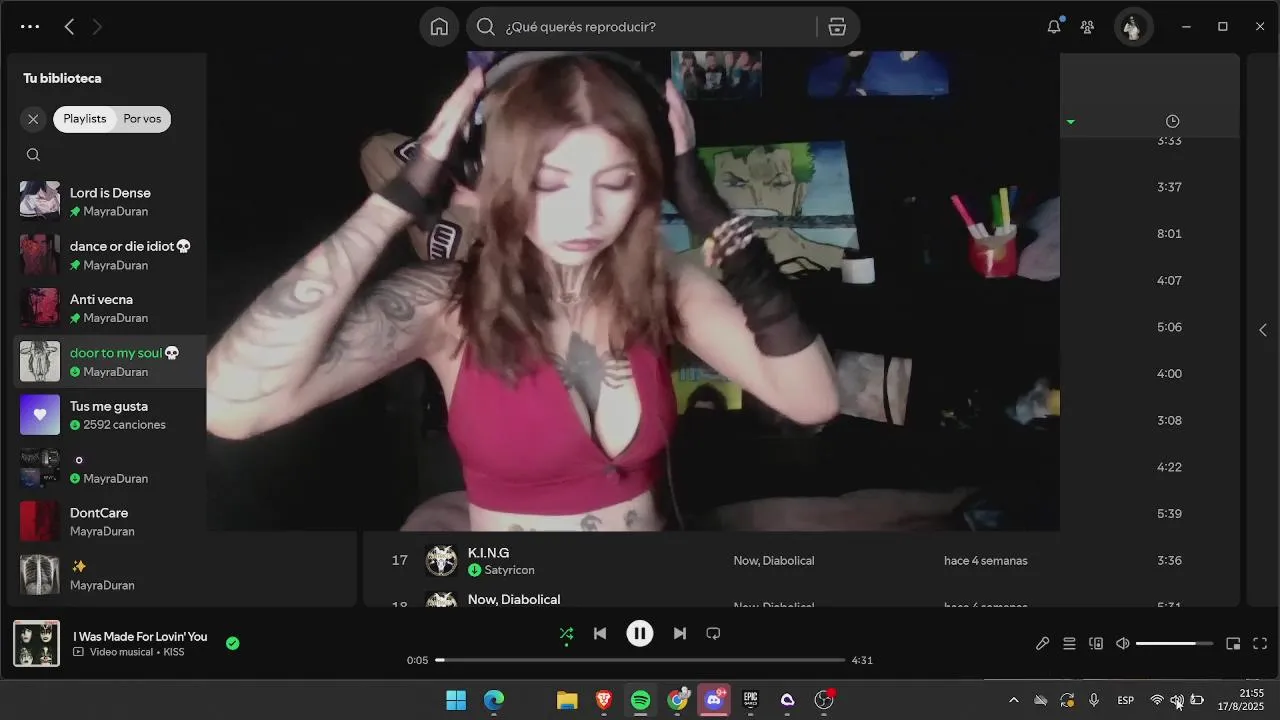1280x720 pixels.
Task: Click the downloaded icon beside Satyricon
Action: point(474,570)
